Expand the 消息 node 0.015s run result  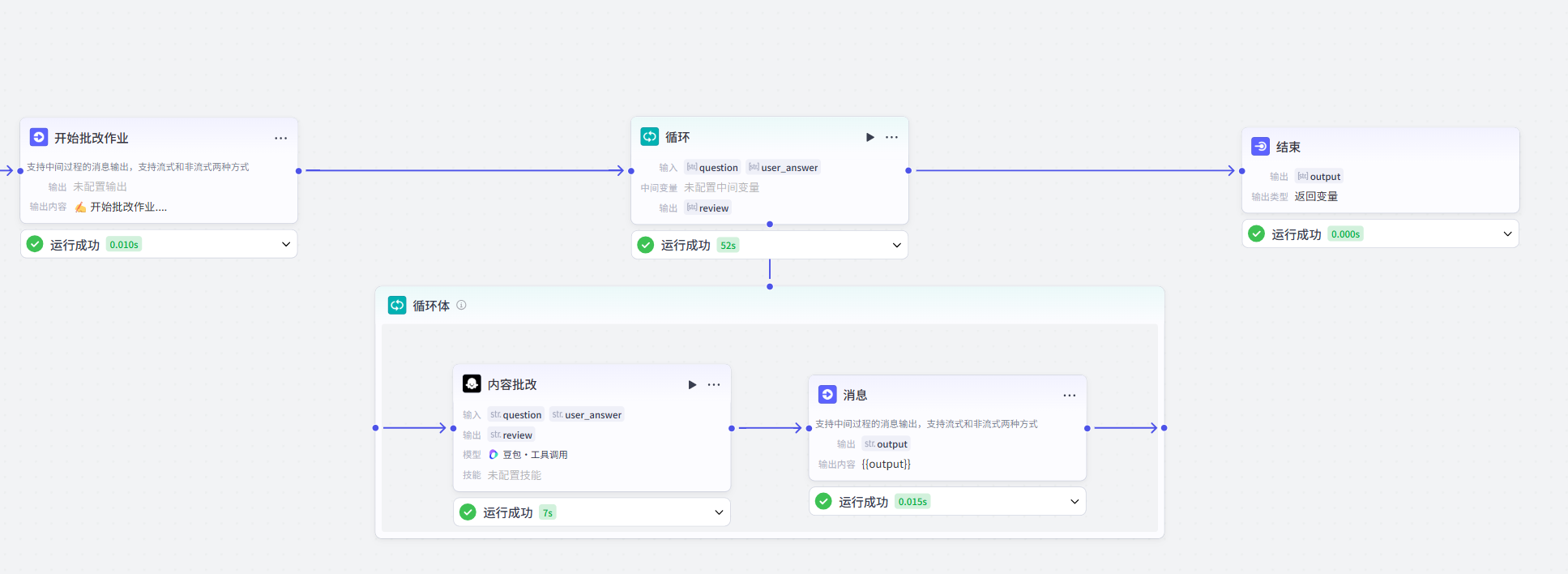point(1075,502)
